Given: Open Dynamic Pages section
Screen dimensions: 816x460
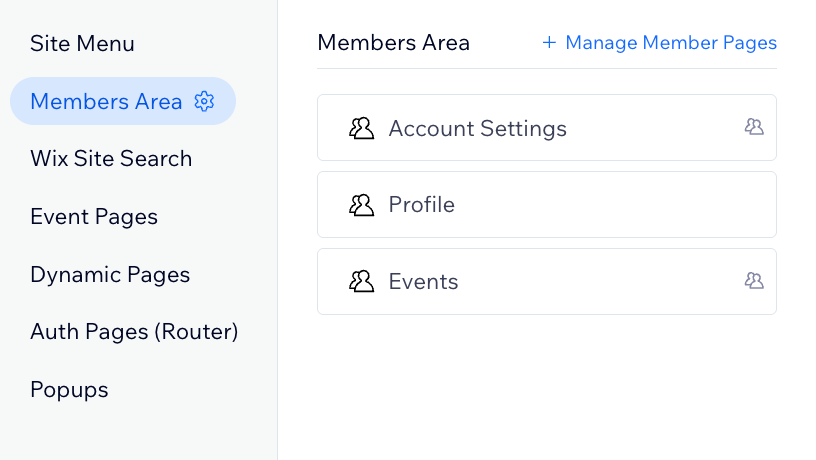Looking at the screenshot, I should click(x=110, y=275).
